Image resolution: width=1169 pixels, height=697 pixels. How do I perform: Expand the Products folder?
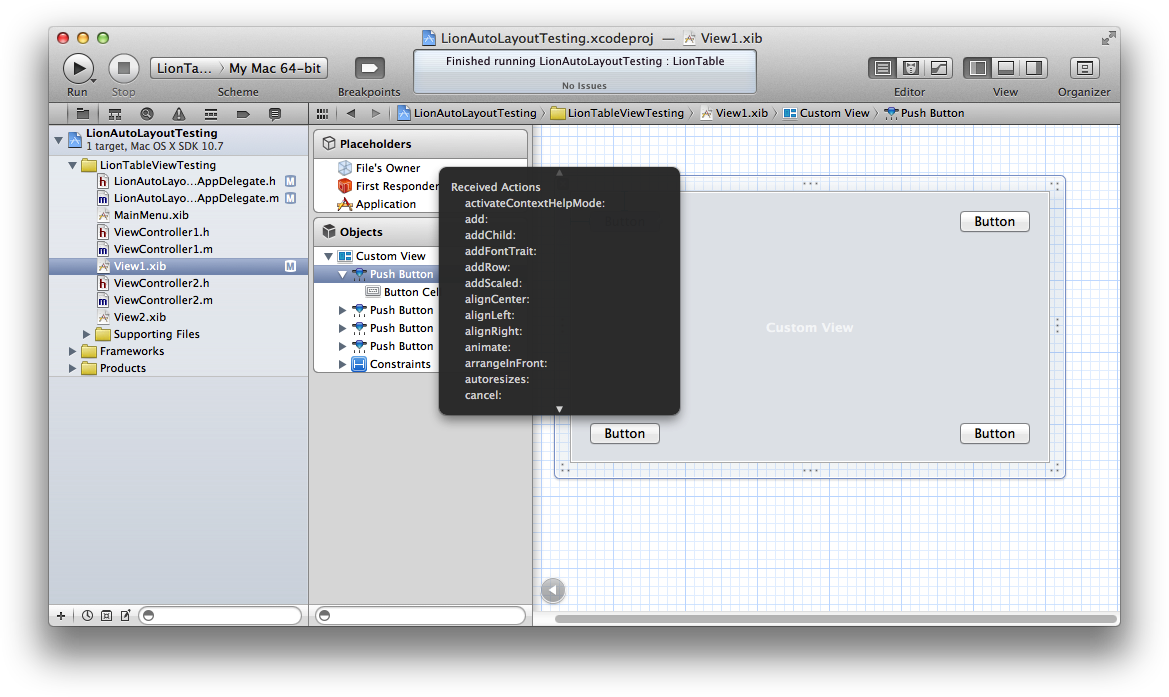point(72,368)
